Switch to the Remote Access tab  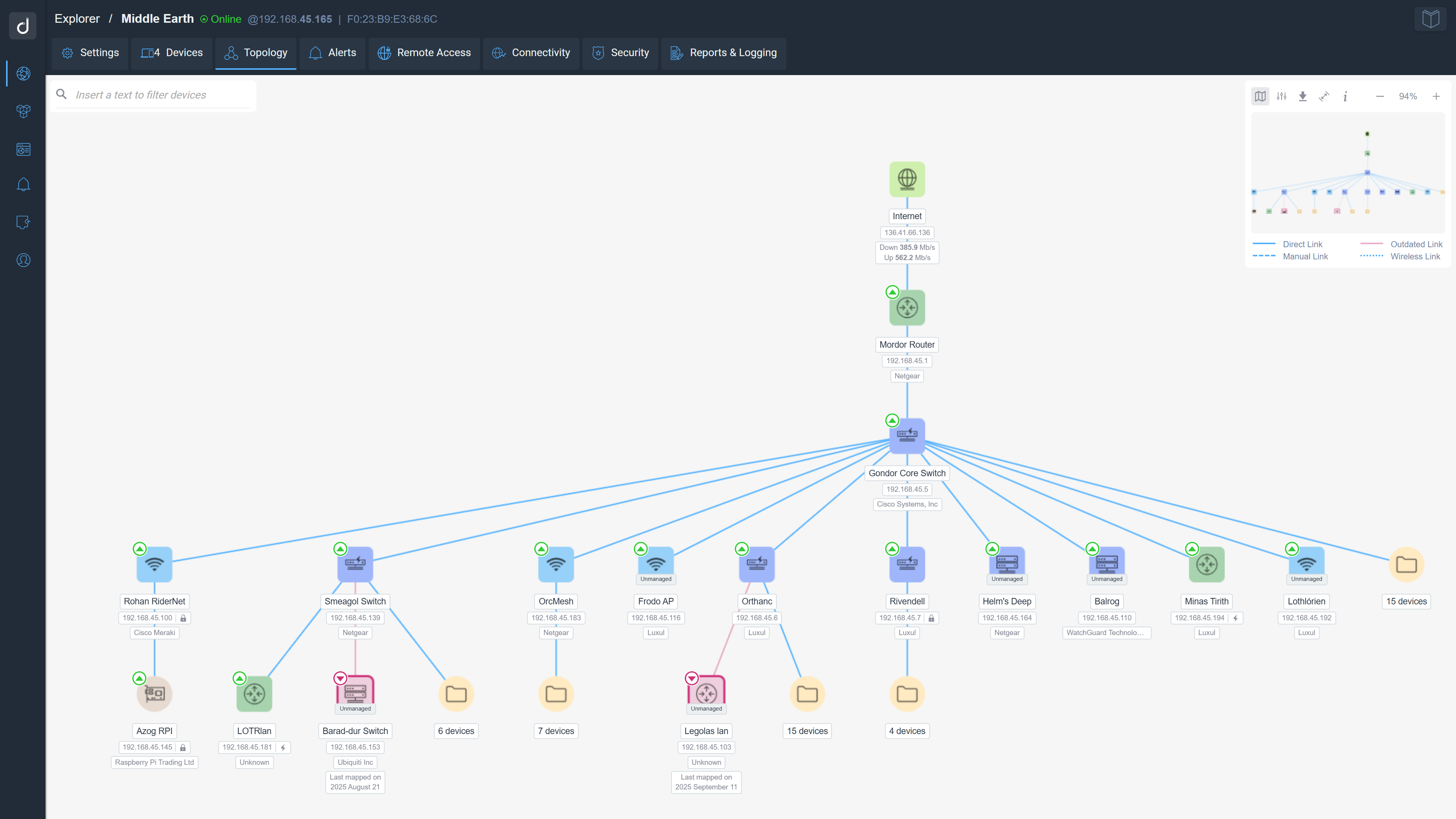click(x=424, y=53)
